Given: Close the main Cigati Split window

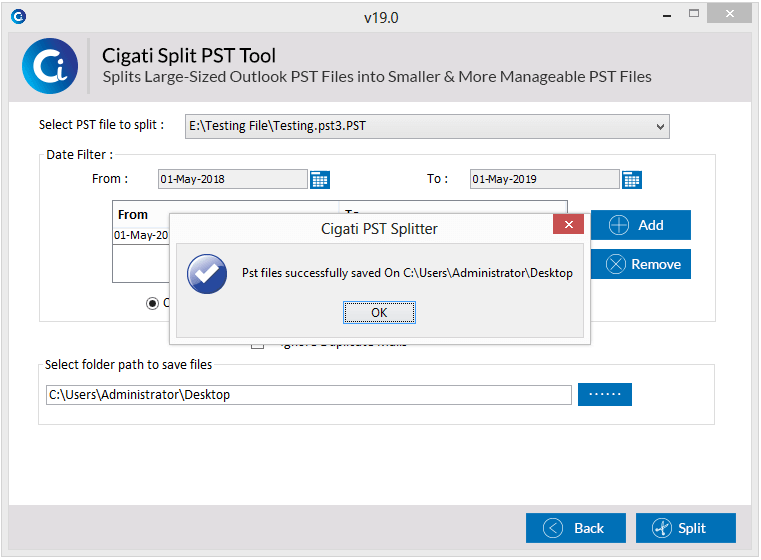Looking at the screenshot, I should (729, 14).
